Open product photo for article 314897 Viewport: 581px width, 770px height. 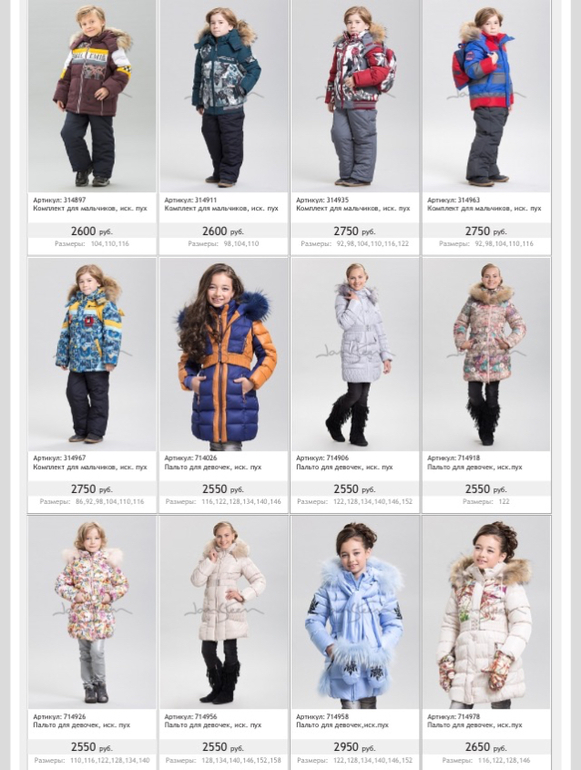[x=92, y=96]
